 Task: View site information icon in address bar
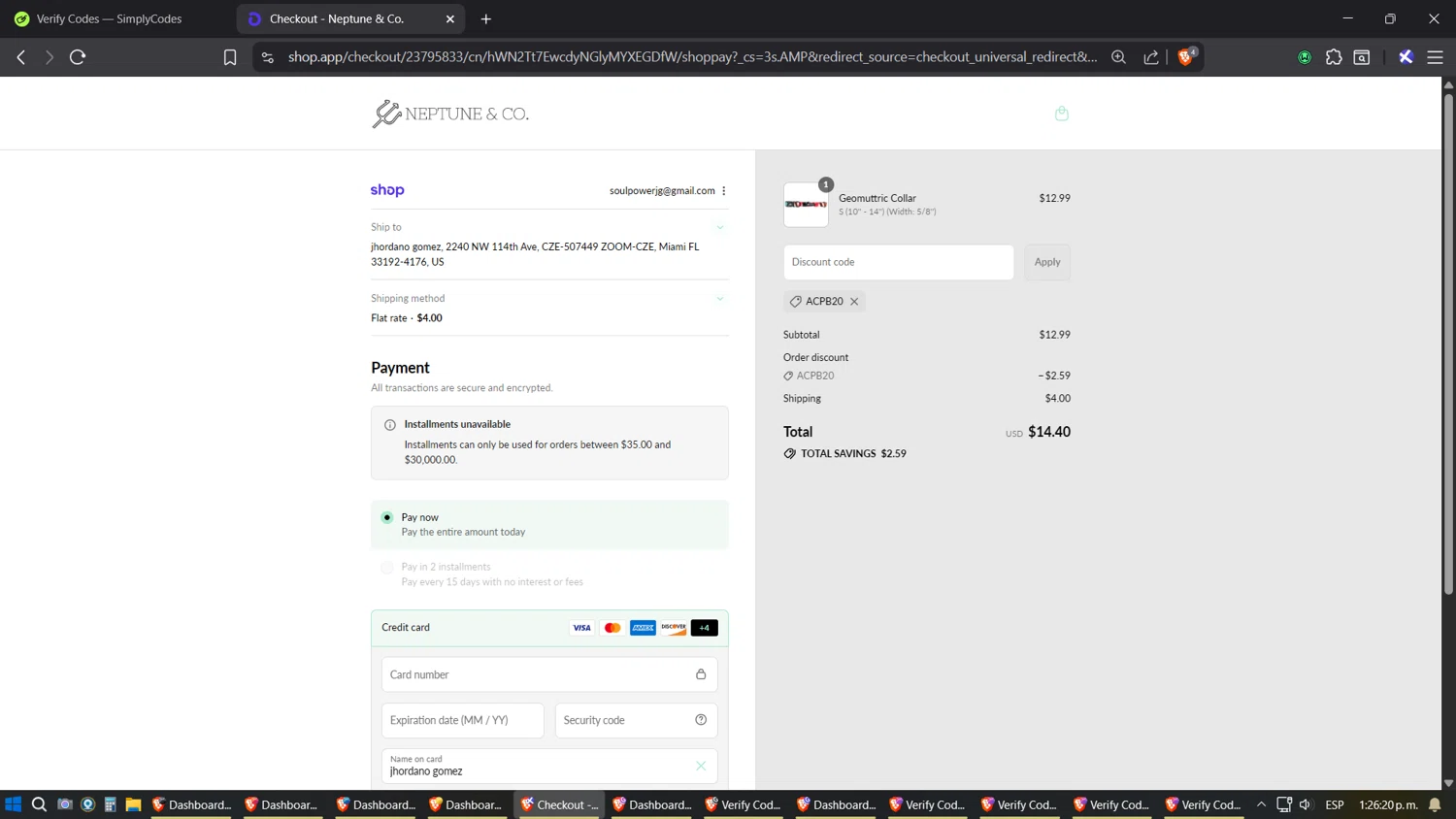click(268, 57)
